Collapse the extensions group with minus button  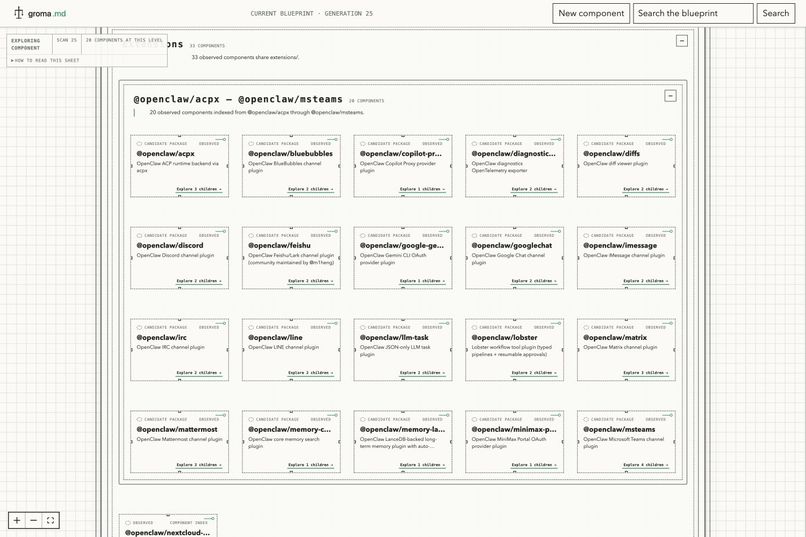point(682,41)
